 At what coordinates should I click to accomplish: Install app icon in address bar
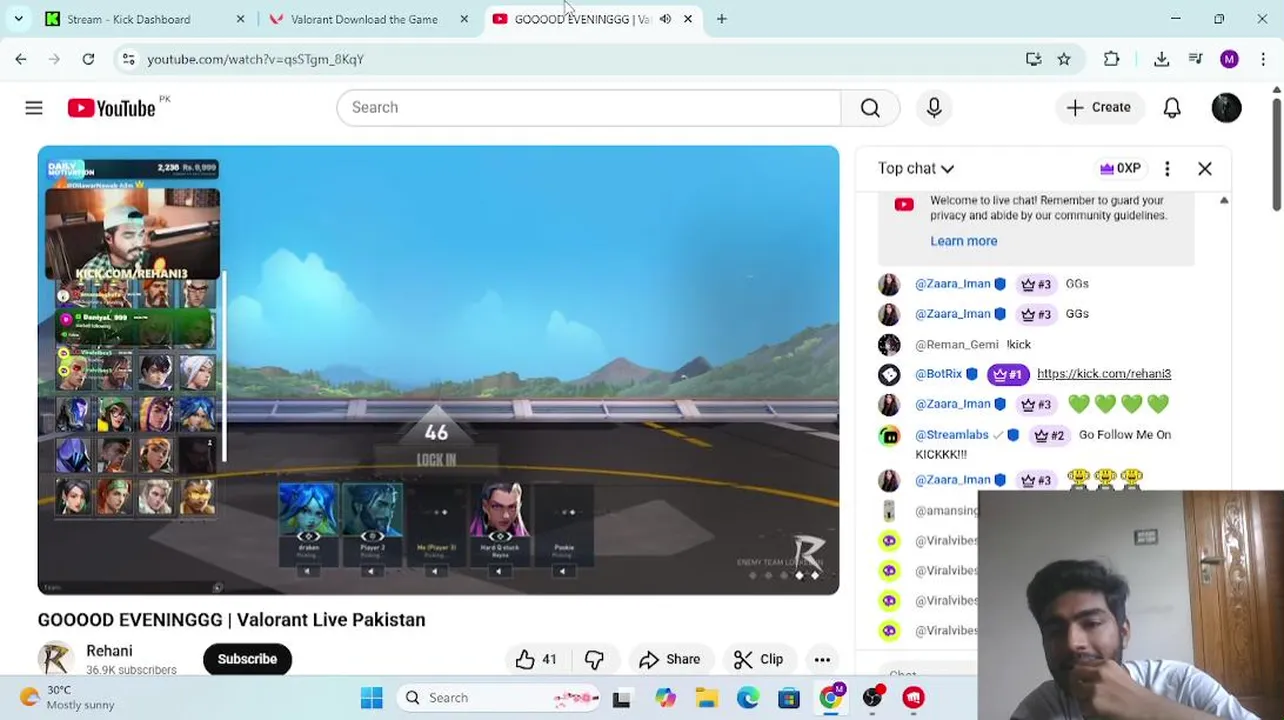point(1034,59)
